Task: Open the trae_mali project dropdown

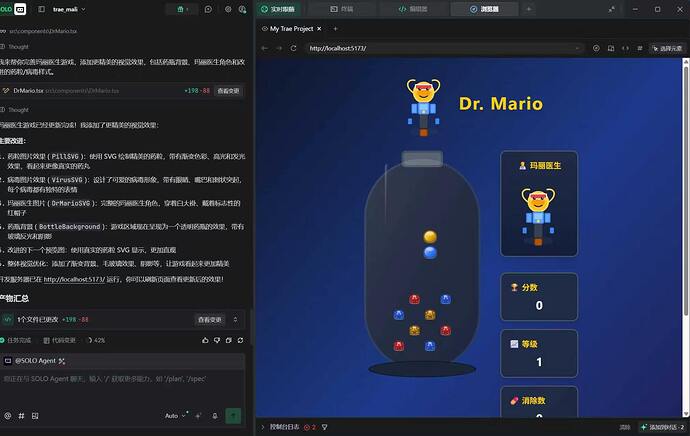Action: tap(69, 9)
